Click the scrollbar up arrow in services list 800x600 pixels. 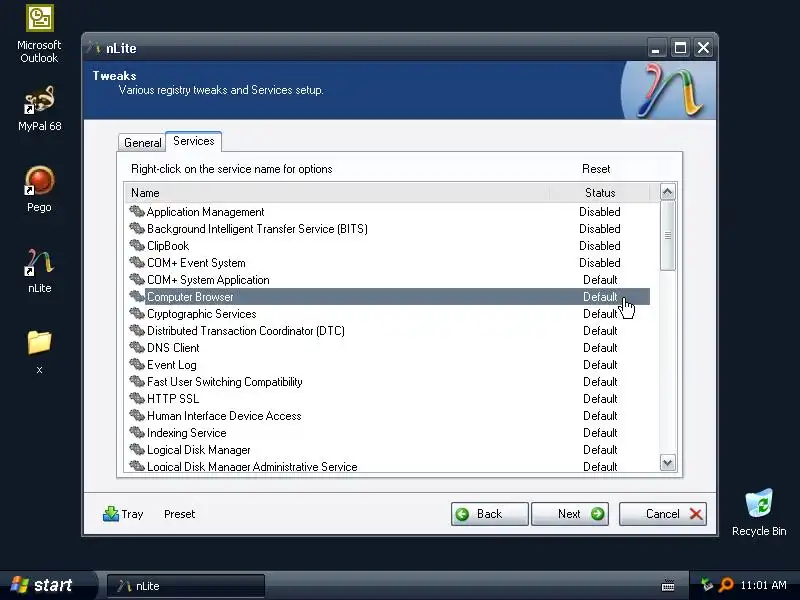667,192
